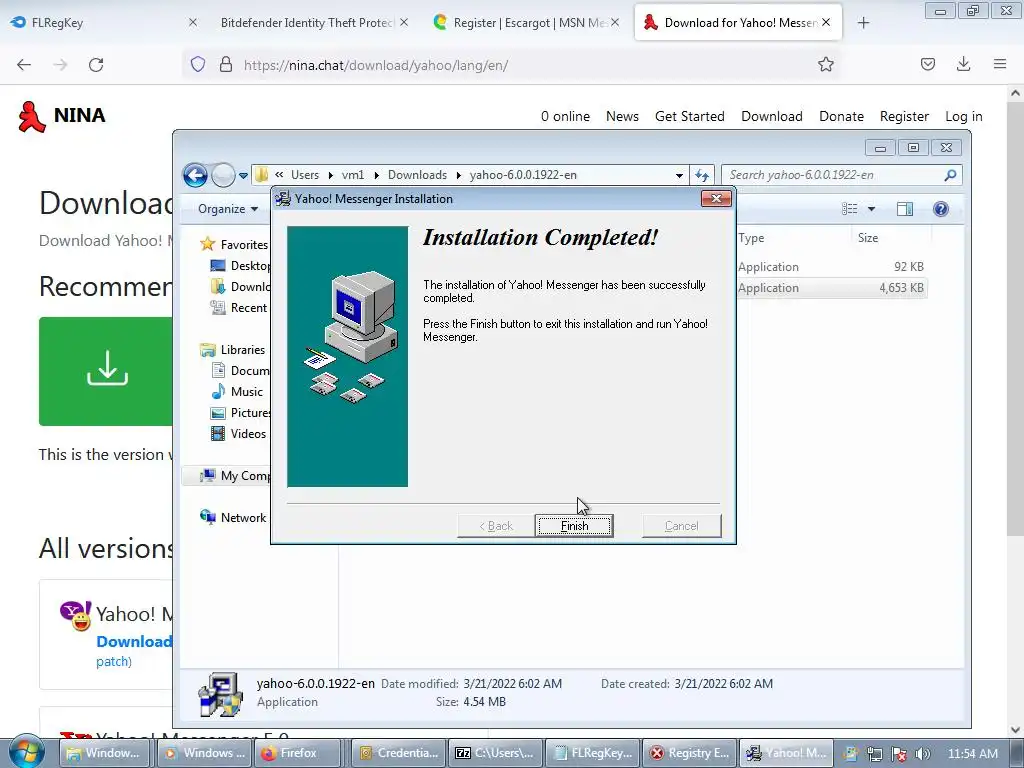
Task: Open the Credential Manager taskbar button
Action: click(399, 753)
